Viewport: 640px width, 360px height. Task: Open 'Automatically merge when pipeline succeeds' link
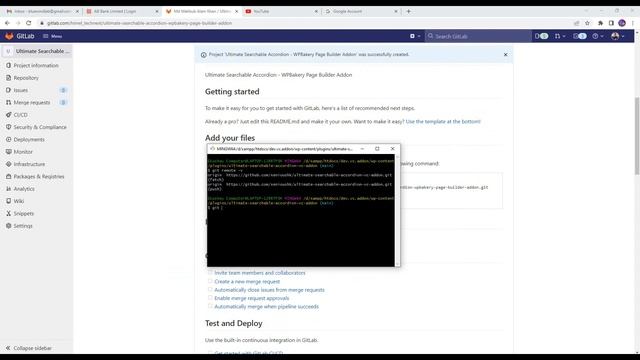click(x=267, y=307)
